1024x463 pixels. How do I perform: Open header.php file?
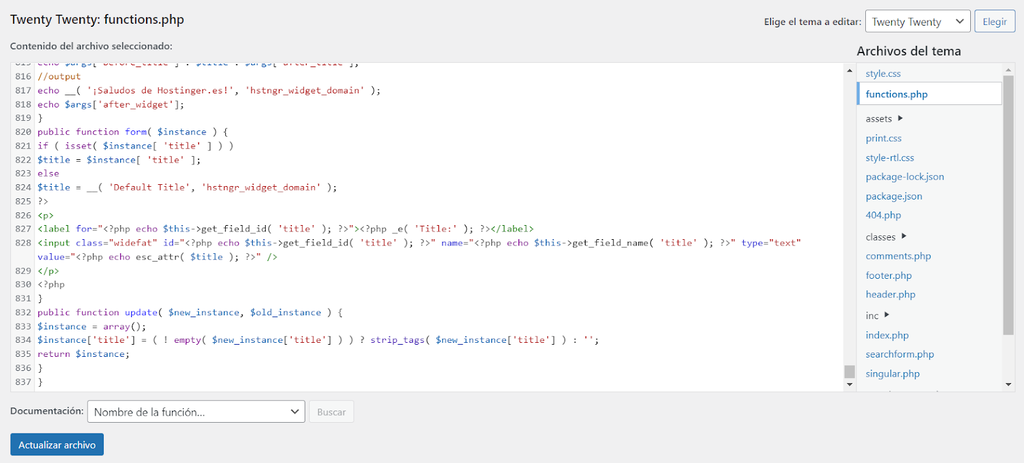(890, 294)
